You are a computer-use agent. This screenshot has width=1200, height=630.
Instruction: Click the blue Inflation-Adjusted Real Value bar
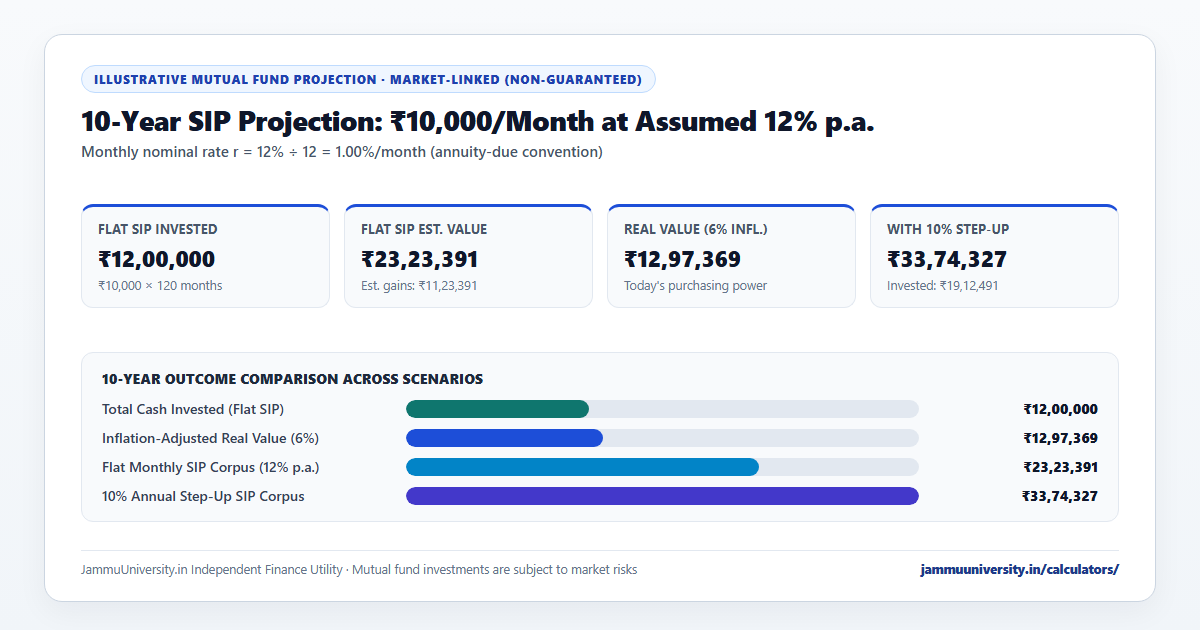point(504,438)
